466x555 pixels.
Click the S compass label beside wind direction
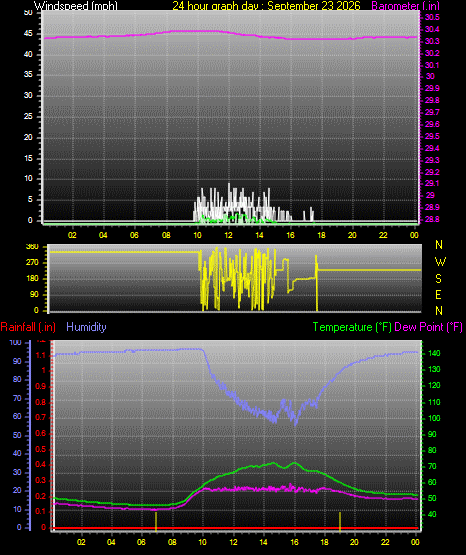click(x=438, y=279)
